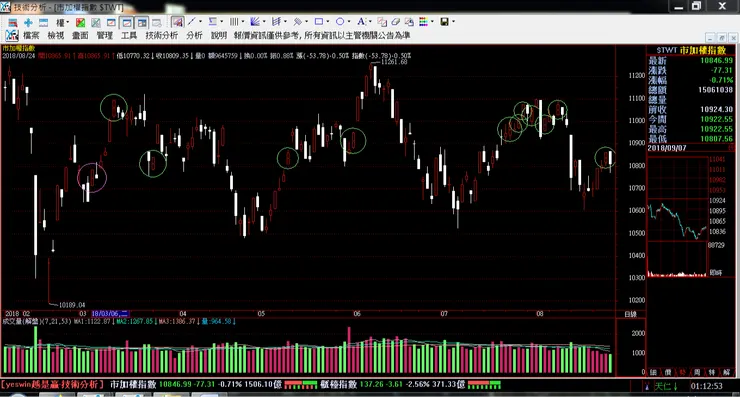
Task: Toggle the highlighted chart window layout button
Action: coord(126,22)
